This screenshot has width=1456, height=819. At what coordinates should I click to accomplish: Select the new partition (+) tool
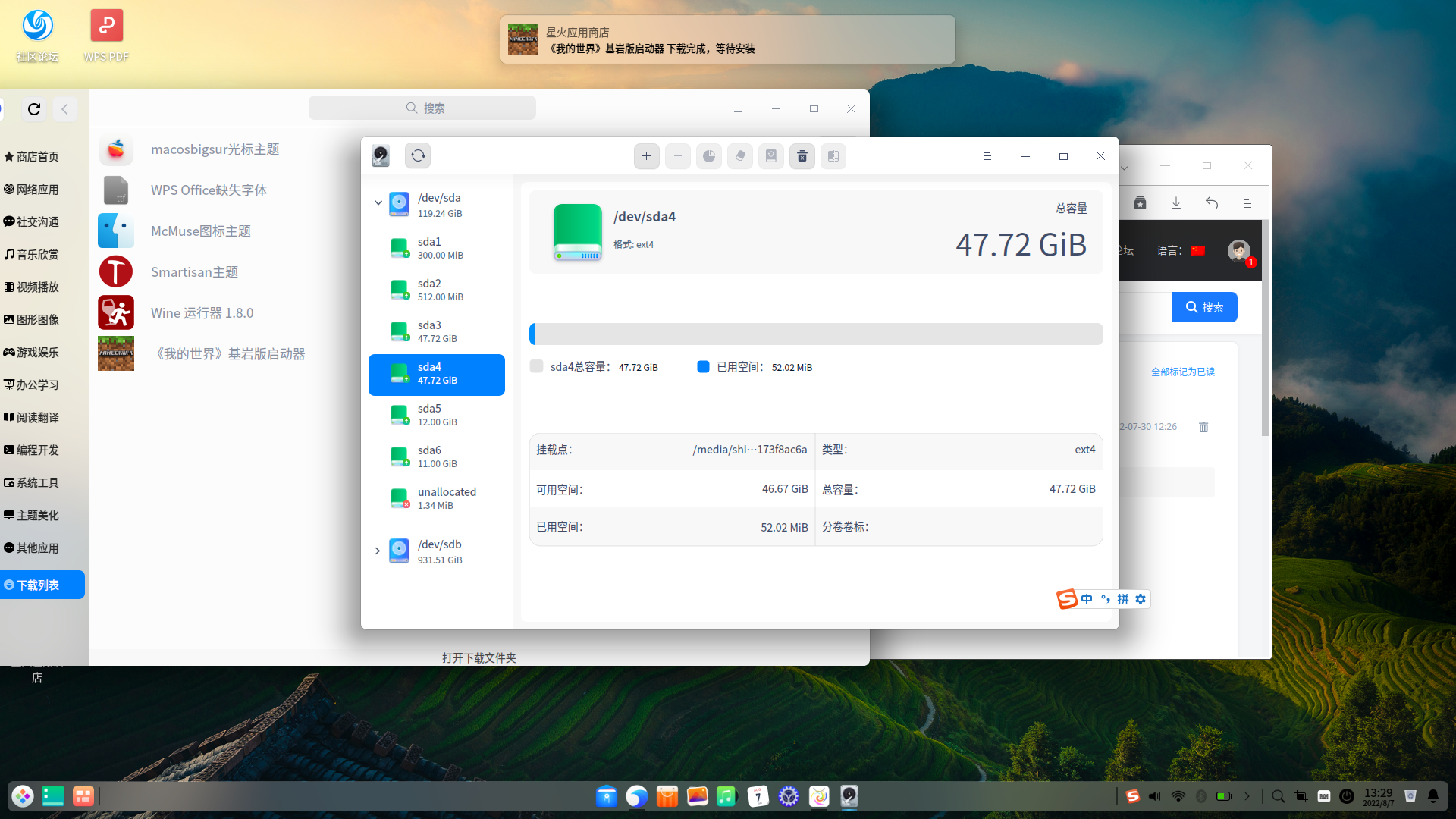click(646, 156)
